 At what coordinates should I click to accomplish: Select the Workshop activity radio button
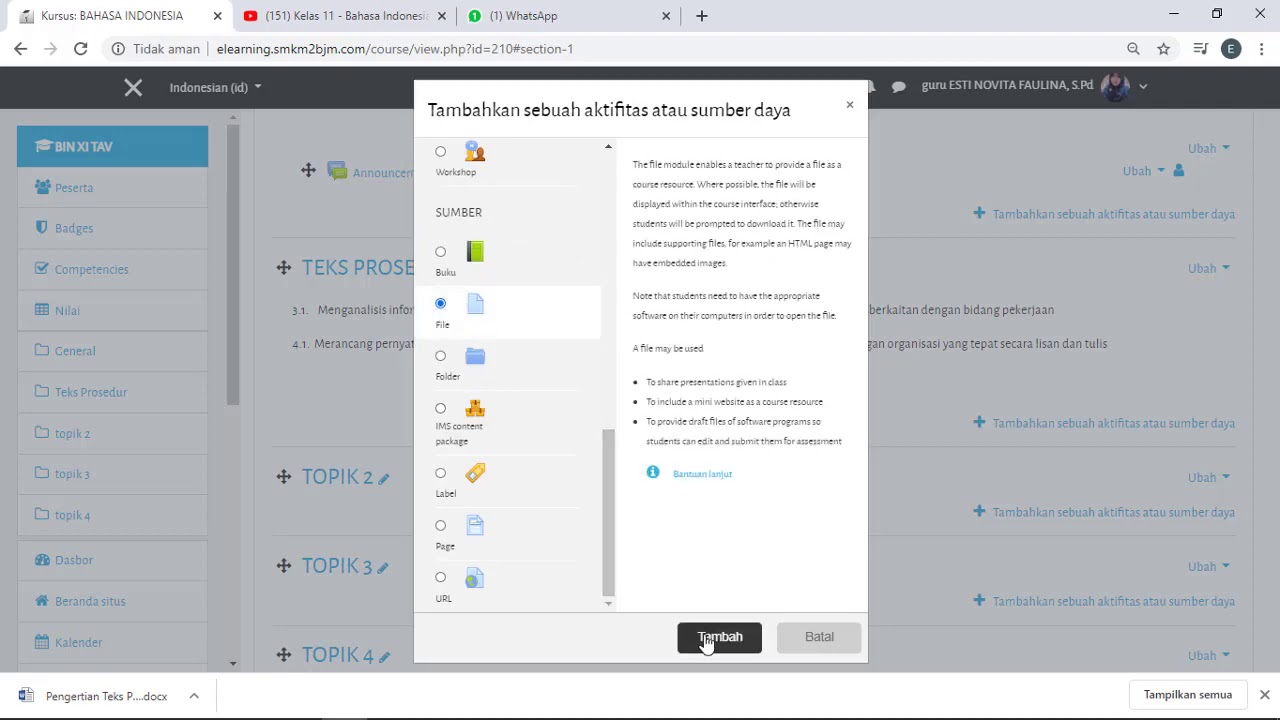(x=440, y=152)
